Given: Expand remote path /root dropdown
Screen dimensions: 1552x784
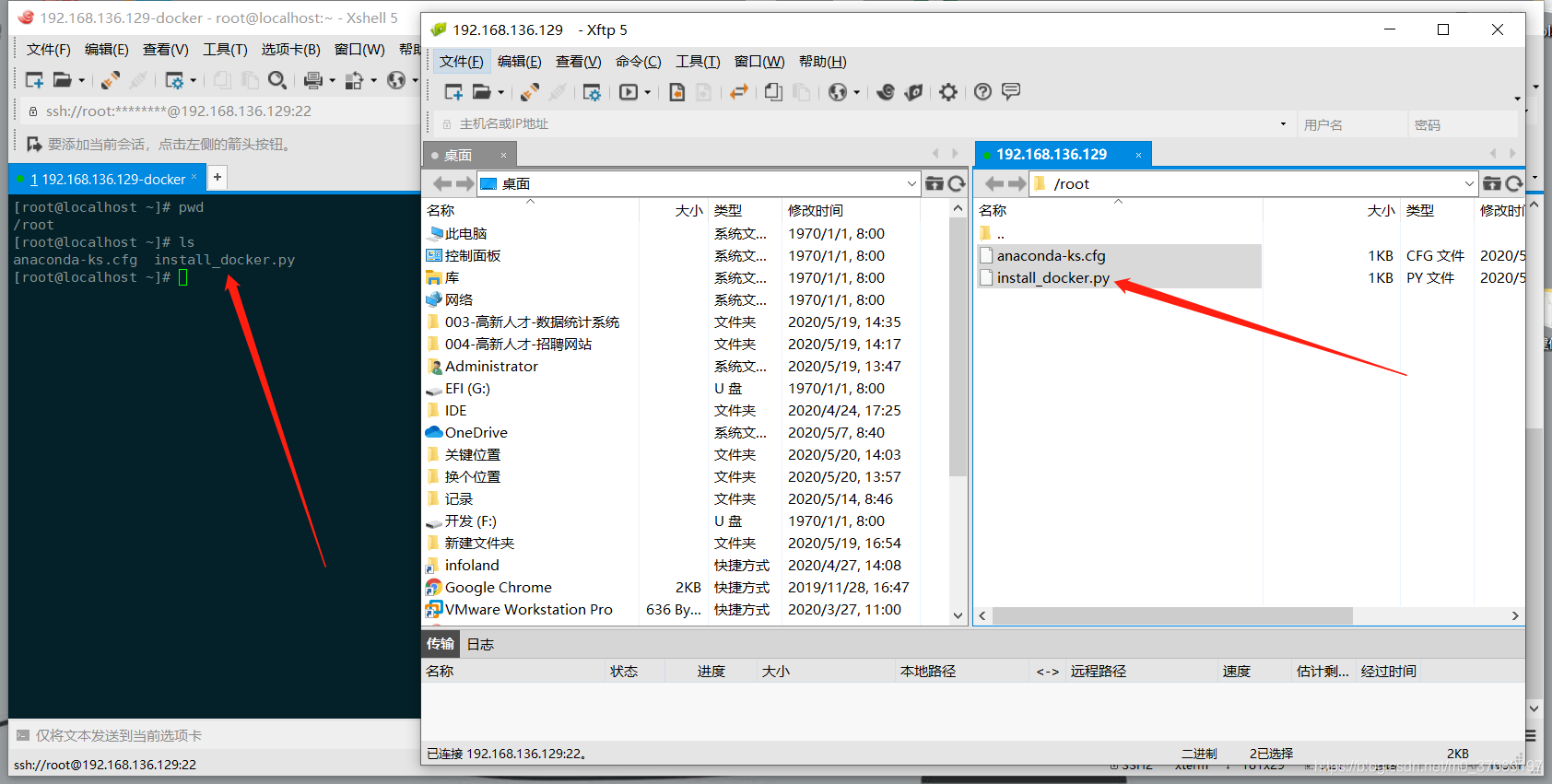Looking at the screenshot, I should coord(1469,183).
